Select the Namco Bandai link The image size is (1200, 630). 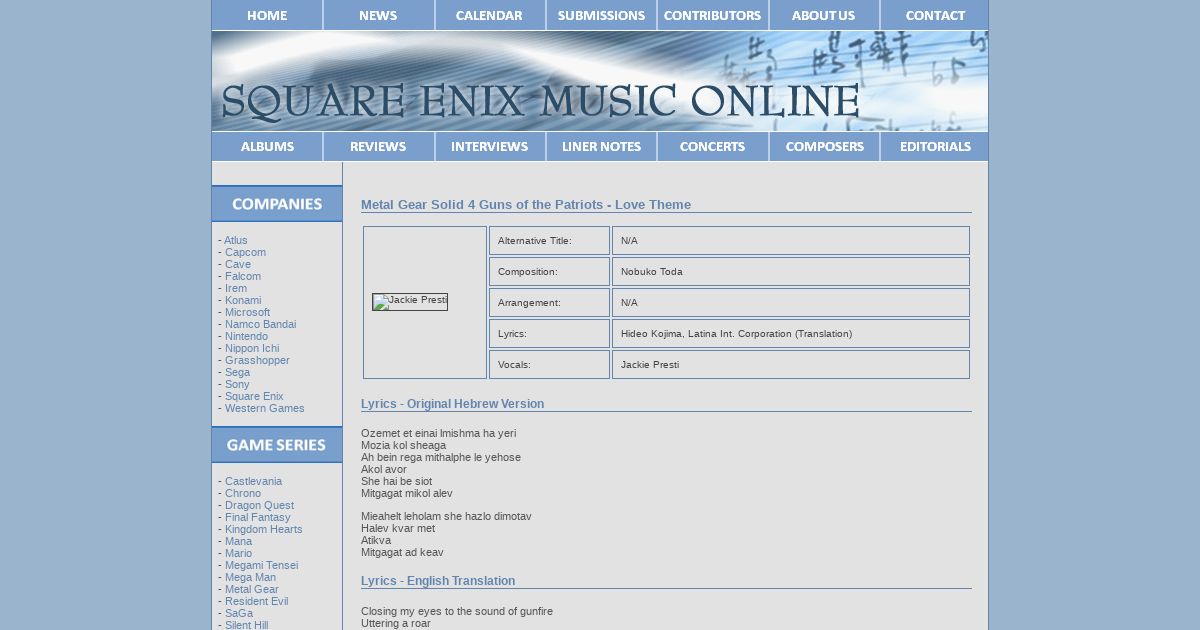260,324
